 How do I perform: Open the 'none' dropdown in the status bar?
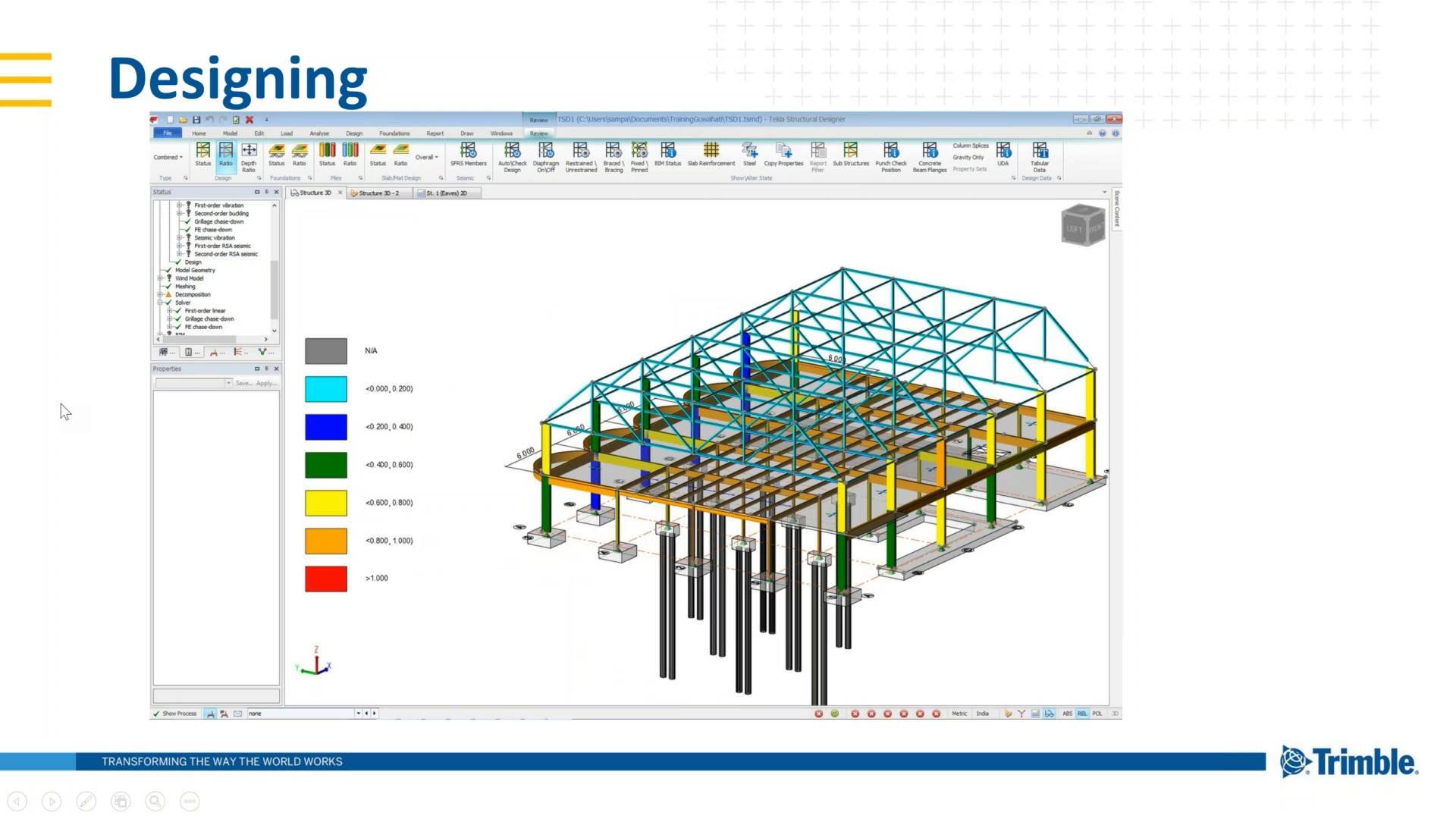pos(358,714)
